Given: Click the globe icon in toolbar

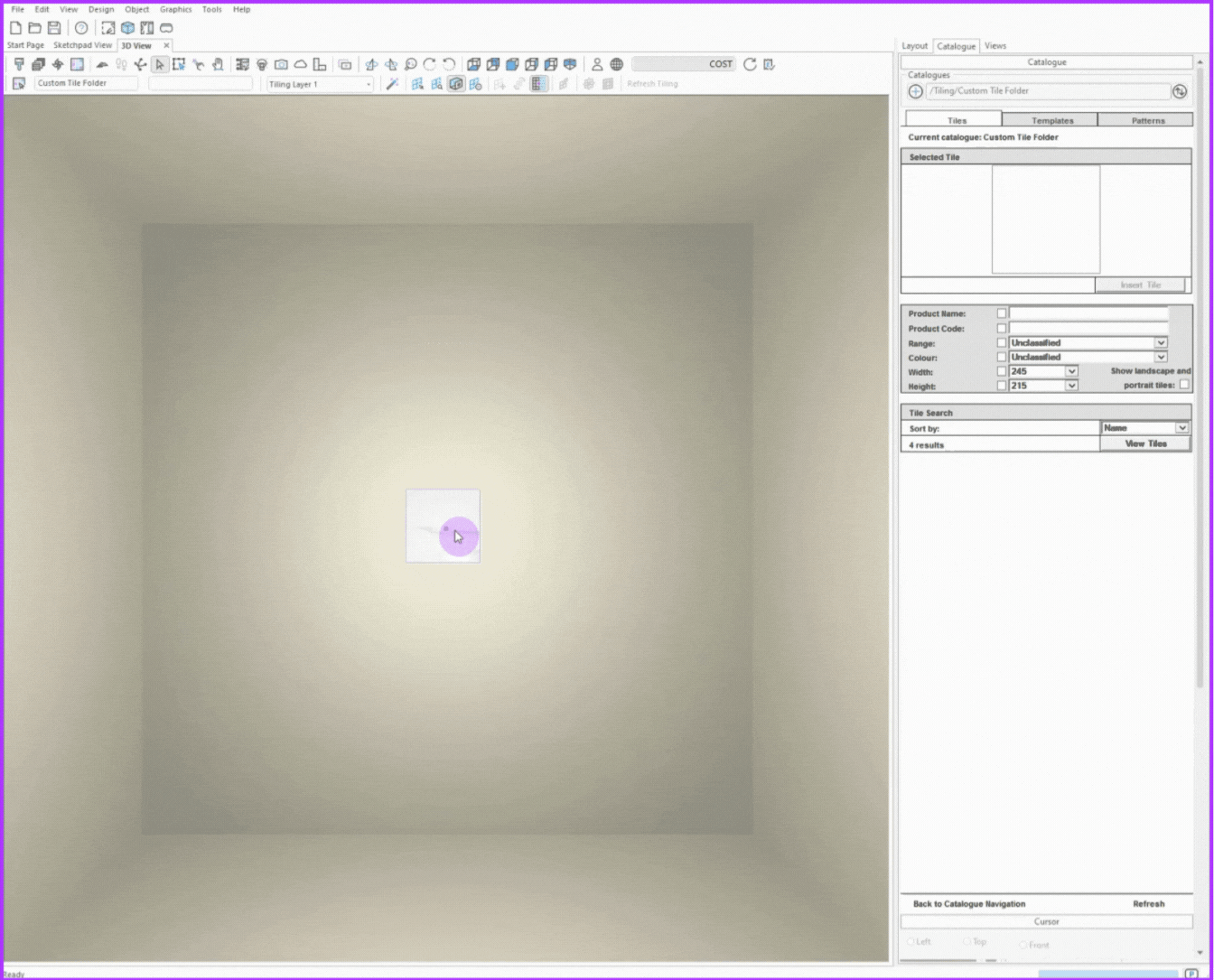Looking at the screenshot, I should point(616,64).
